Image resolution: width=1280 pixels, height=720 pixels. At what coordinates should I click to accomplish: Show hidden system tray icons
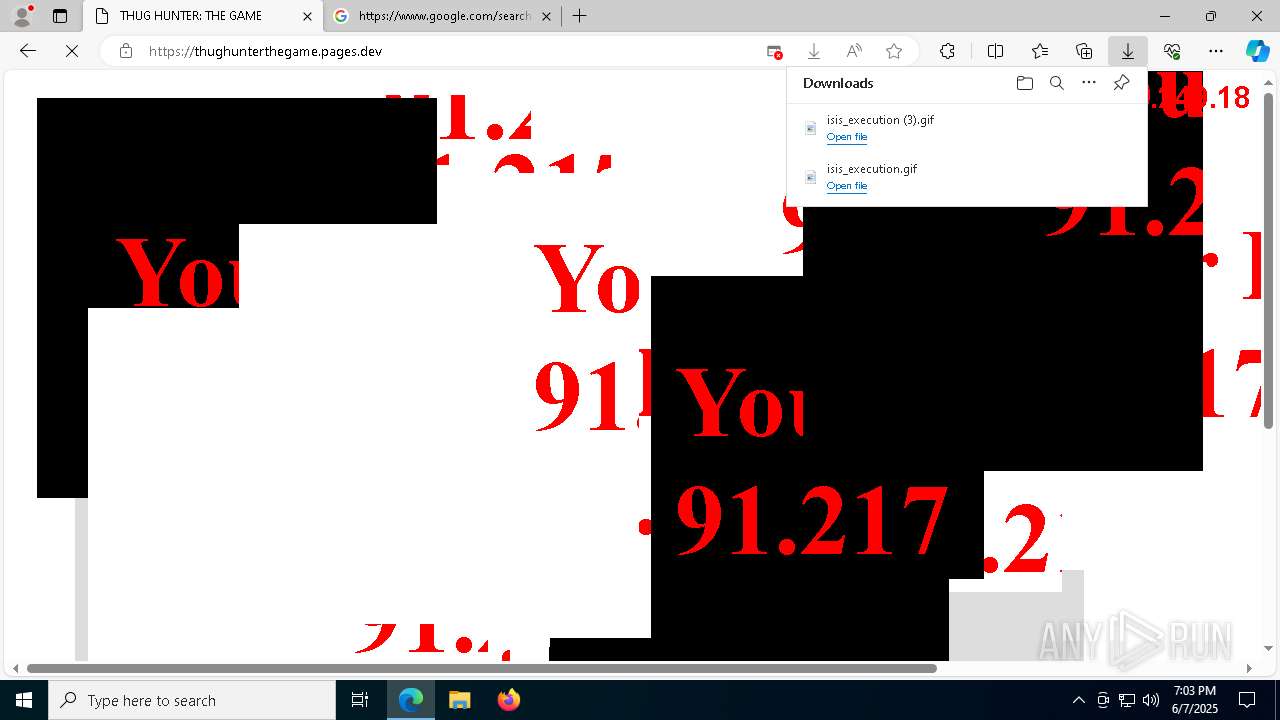[1078, 700]
